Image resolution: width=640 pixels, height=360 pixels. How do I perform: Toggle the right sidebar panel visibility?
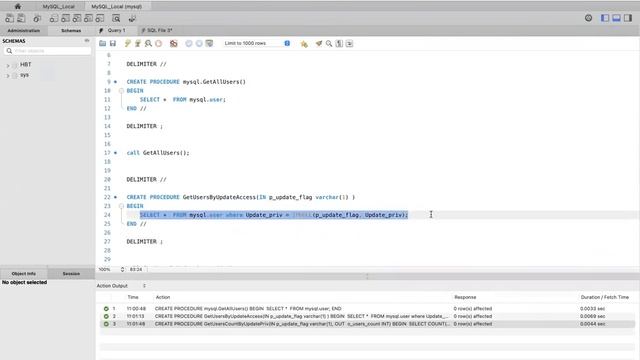click(628, 18)
